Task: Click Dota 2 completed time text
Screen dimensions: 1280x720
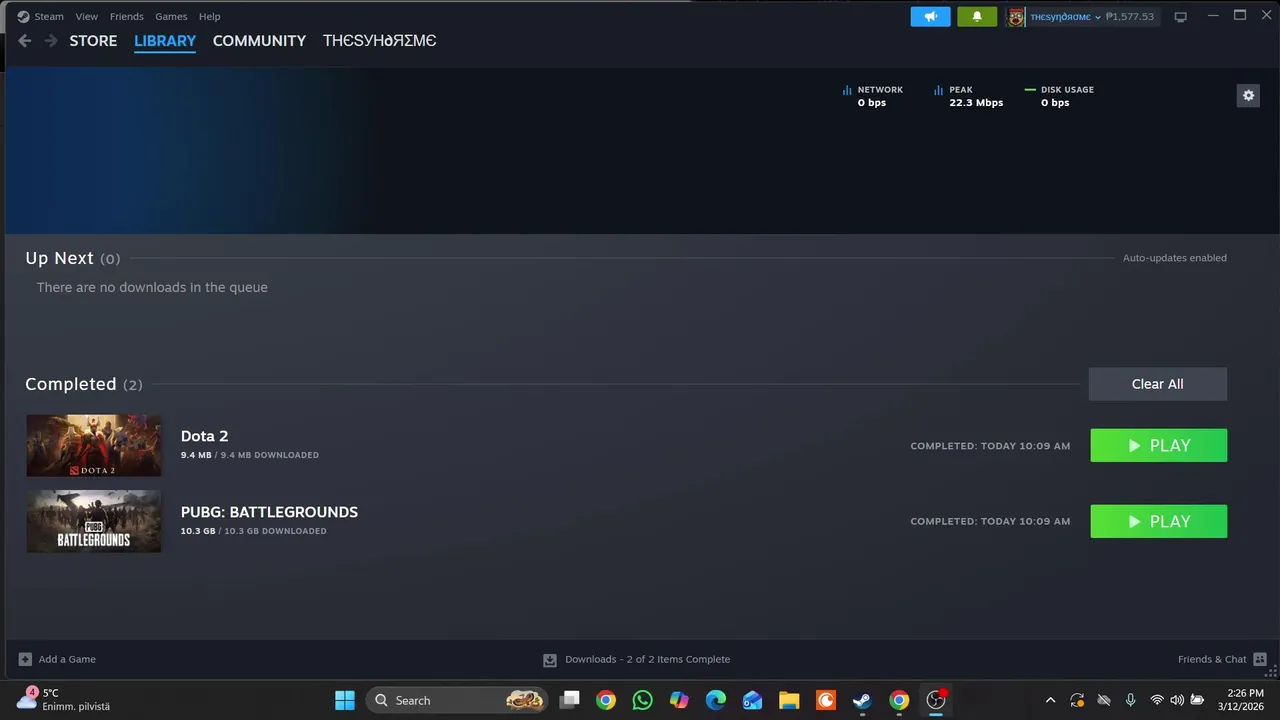Action: point(990,446)
